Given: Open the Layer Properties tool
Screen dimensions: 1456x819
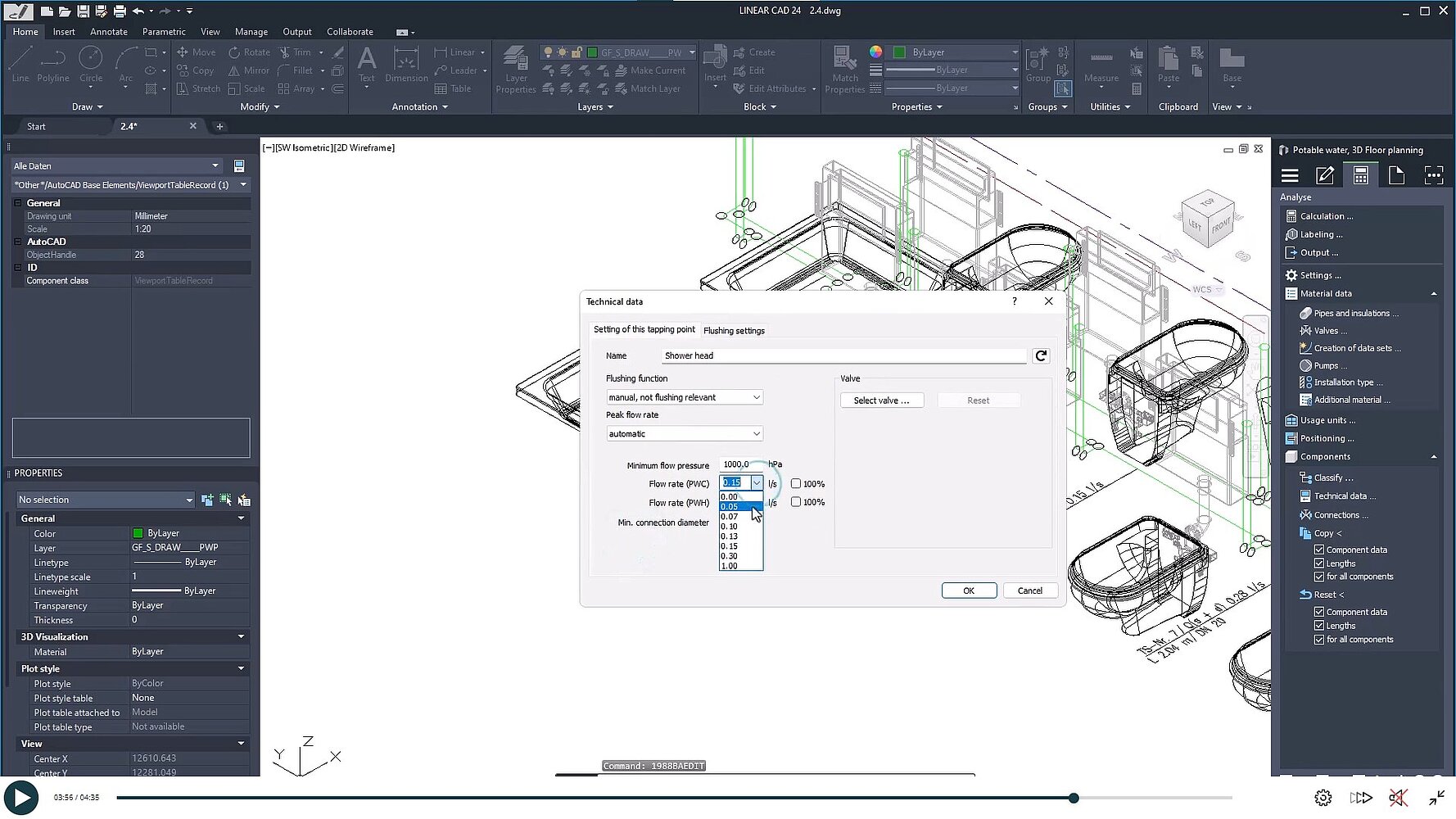Looking at the screenshot, I should click(515, 69).
